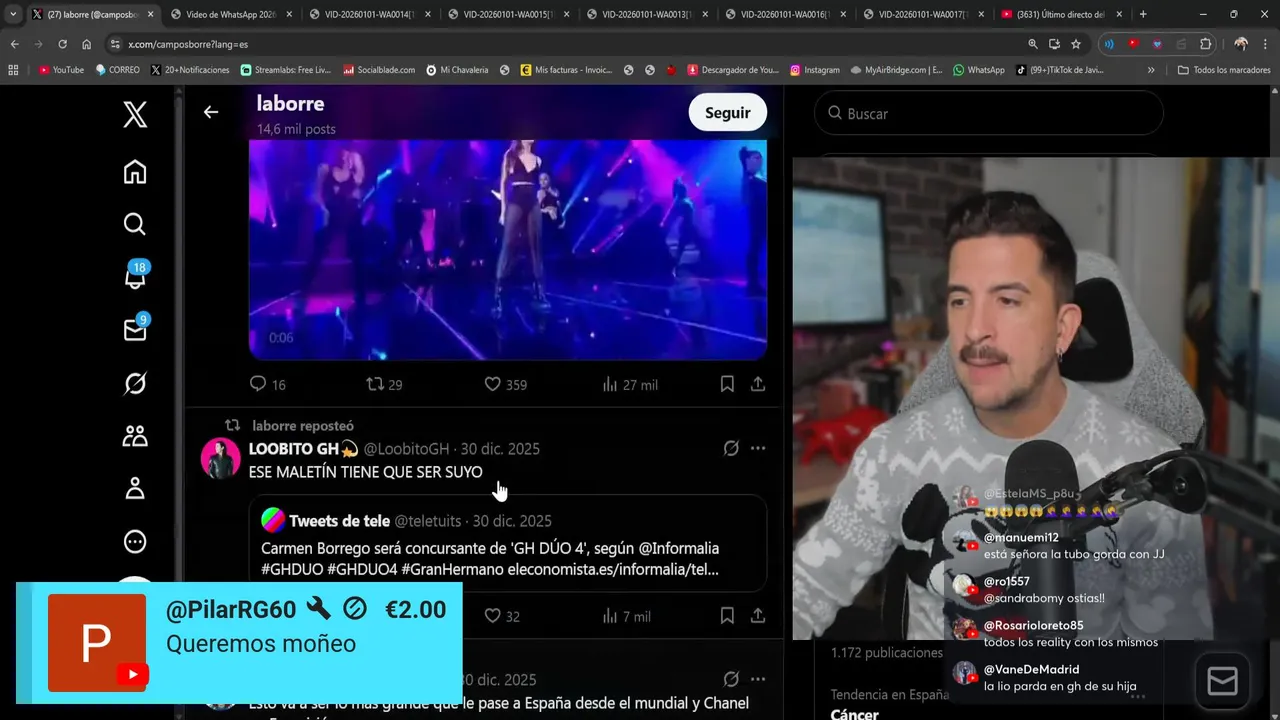Bookmark the video post
The width and height of the screenshot is (1280, 720).
point(727,384)
